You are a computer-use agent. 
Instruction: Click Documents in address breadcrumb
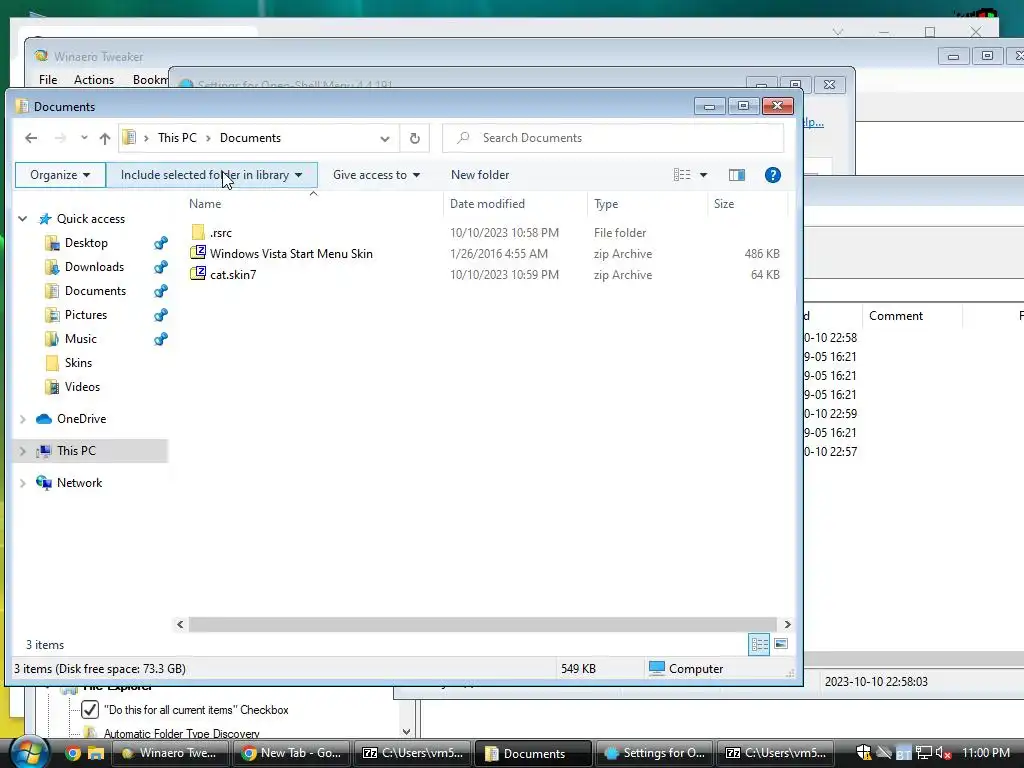pyautogui.click(x=250, y=138)
